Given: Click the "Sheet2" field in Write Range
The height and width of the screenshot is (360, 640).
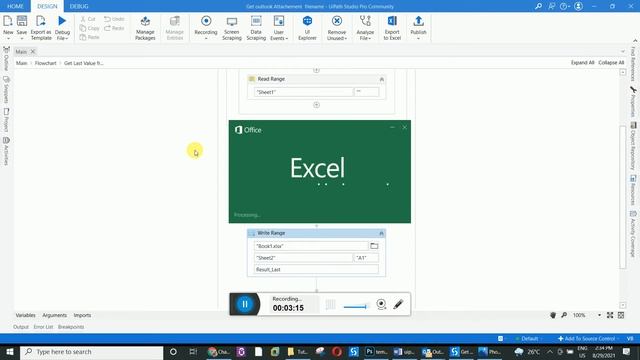Looking at the screenshot, I should tap(303, 258).
